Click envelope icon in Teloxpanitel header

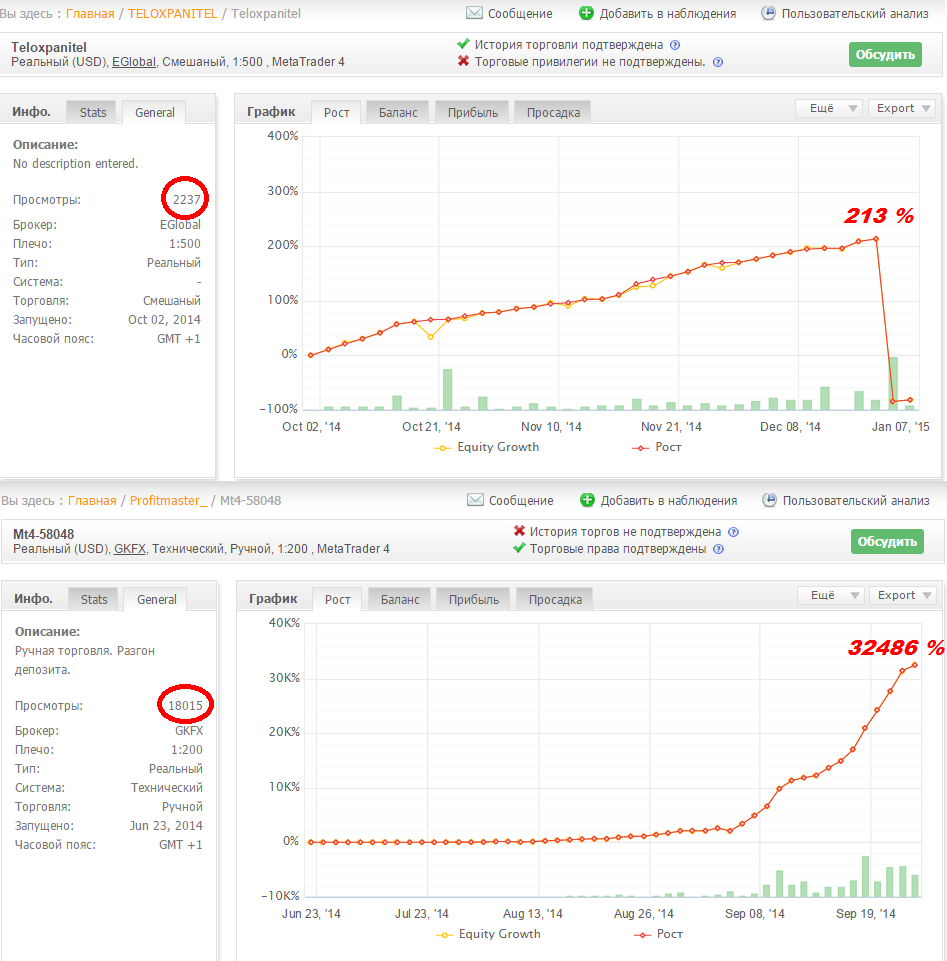474,13
